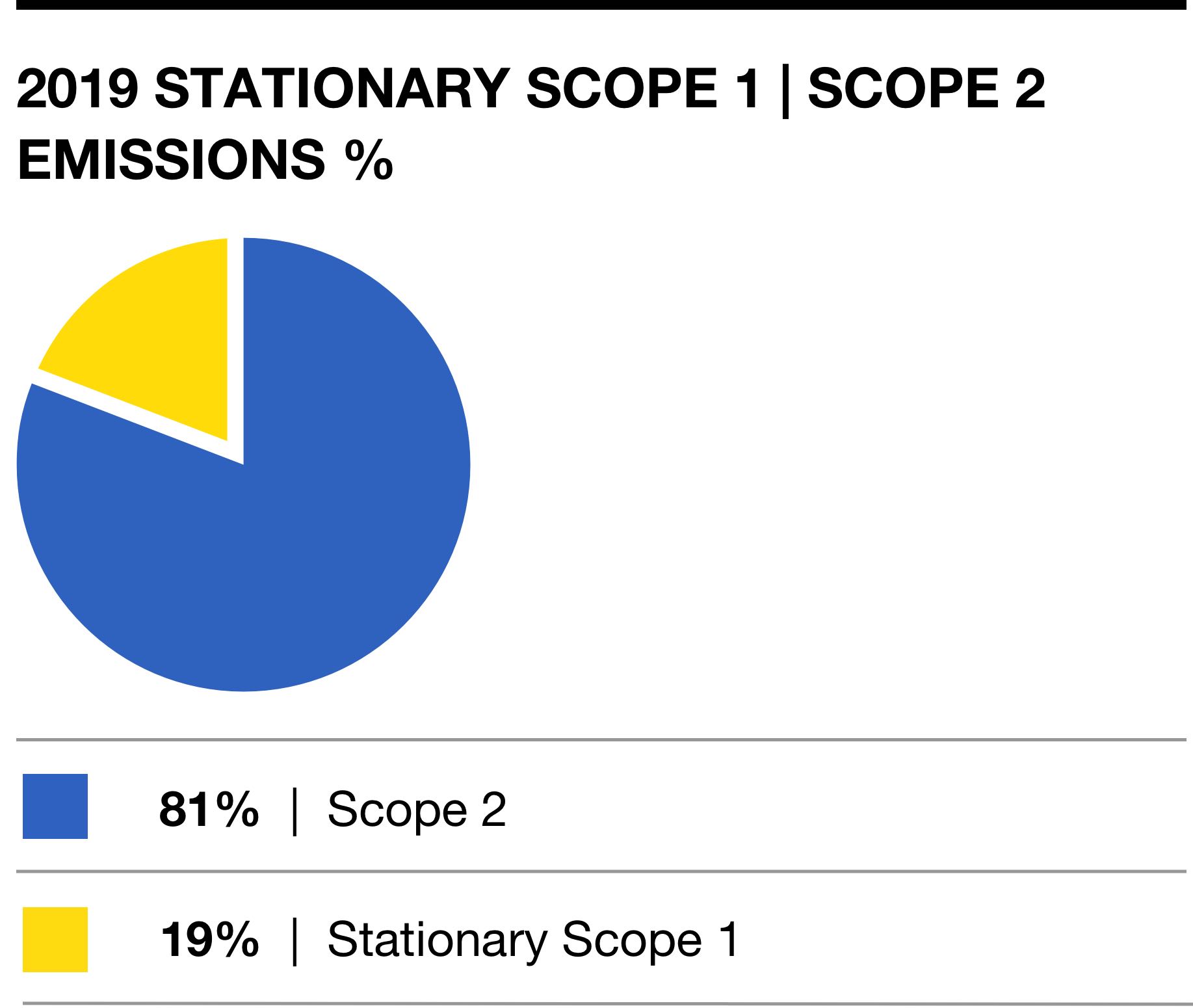Select the blue legend color swatch
This screenshot has height=1008, width=1193.
[55, 806]
